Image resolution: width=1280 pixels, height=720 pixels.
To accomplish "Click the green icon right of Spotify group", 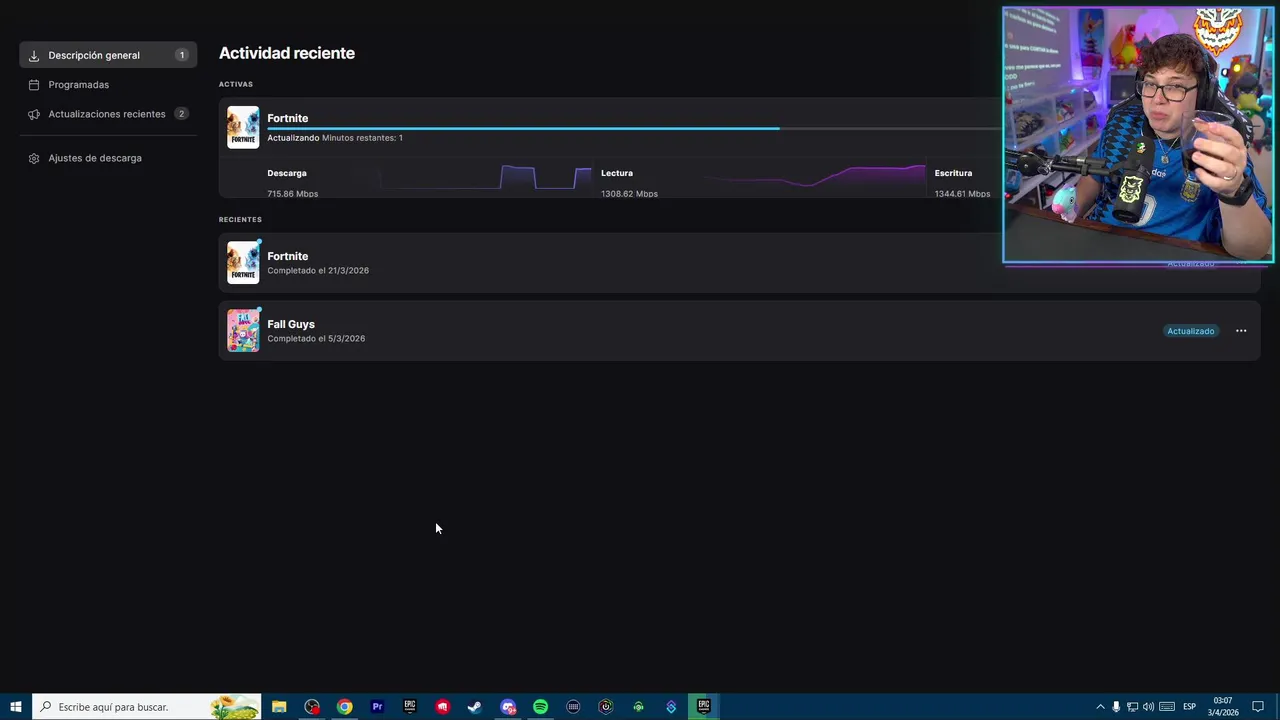I will tap(638, 707).
